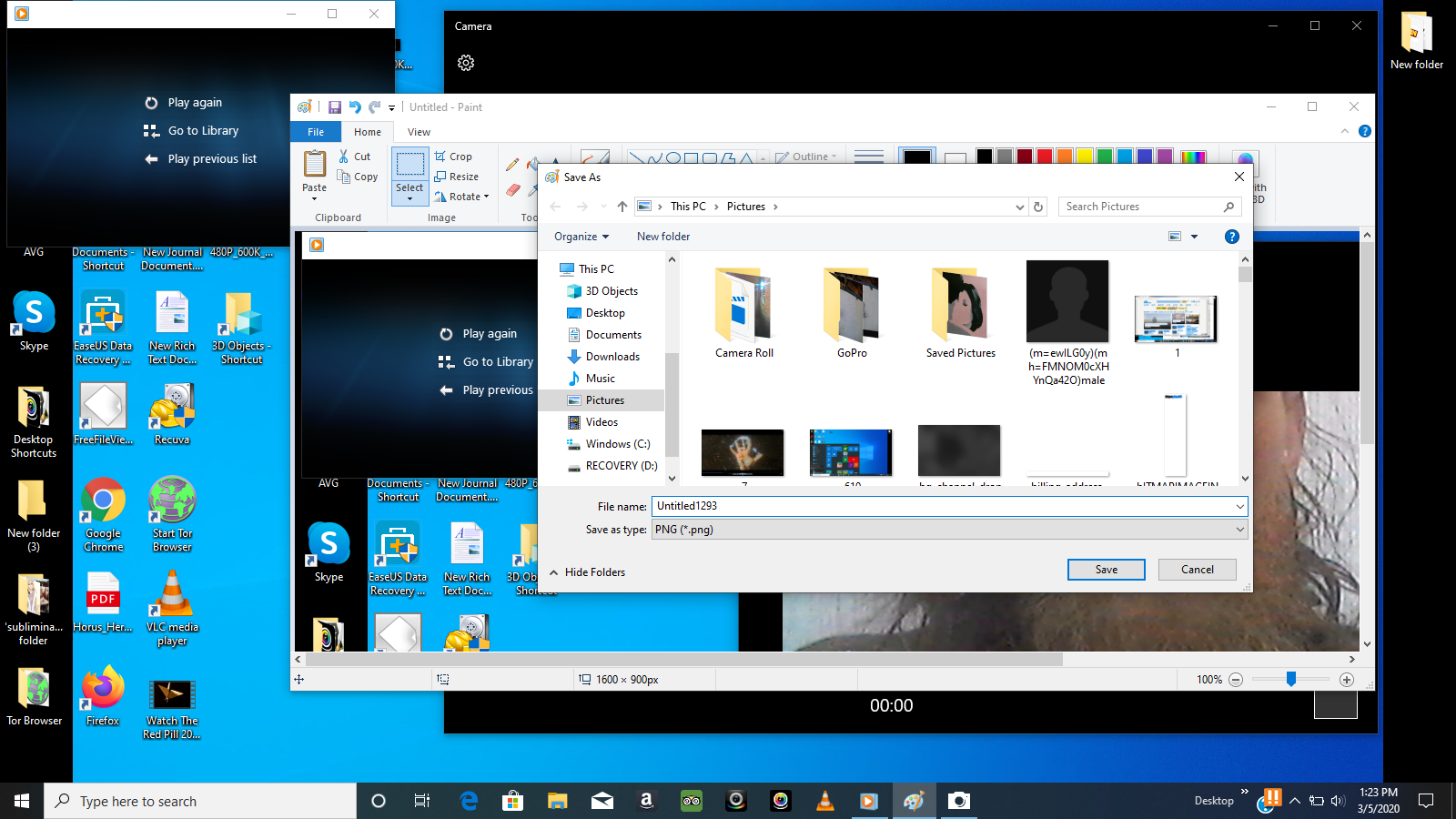This screenshot has height=819, width=1456.
Task: Select the Camera Roll folder
Action: [744, 313]
